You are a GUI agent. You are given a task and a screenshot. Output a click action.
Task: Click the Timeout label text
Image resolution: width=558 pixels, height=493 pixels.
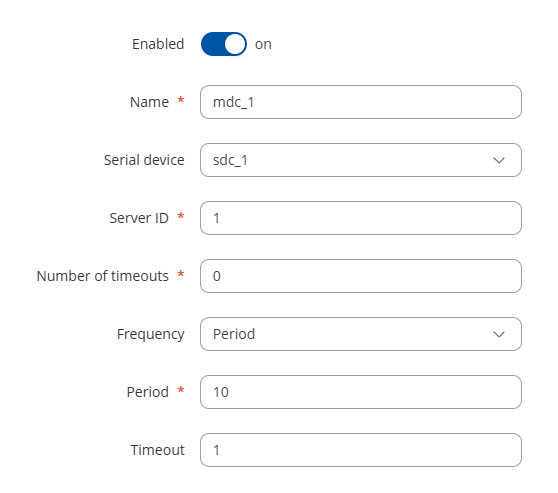pyautogui.click(x=158, y=450)
